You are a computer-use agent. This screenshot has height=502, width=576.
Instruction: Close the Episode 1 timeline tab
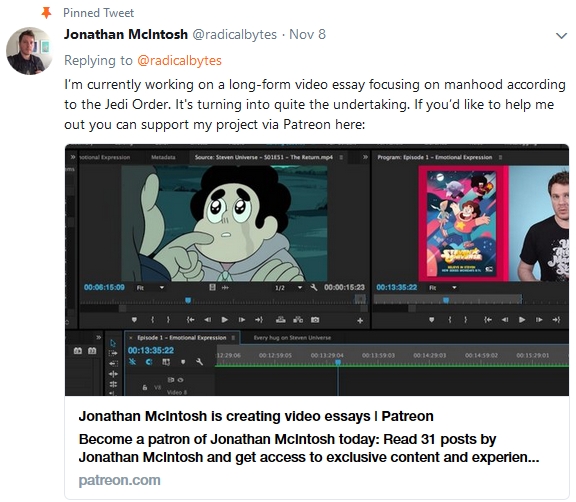[x=131, y=337]
